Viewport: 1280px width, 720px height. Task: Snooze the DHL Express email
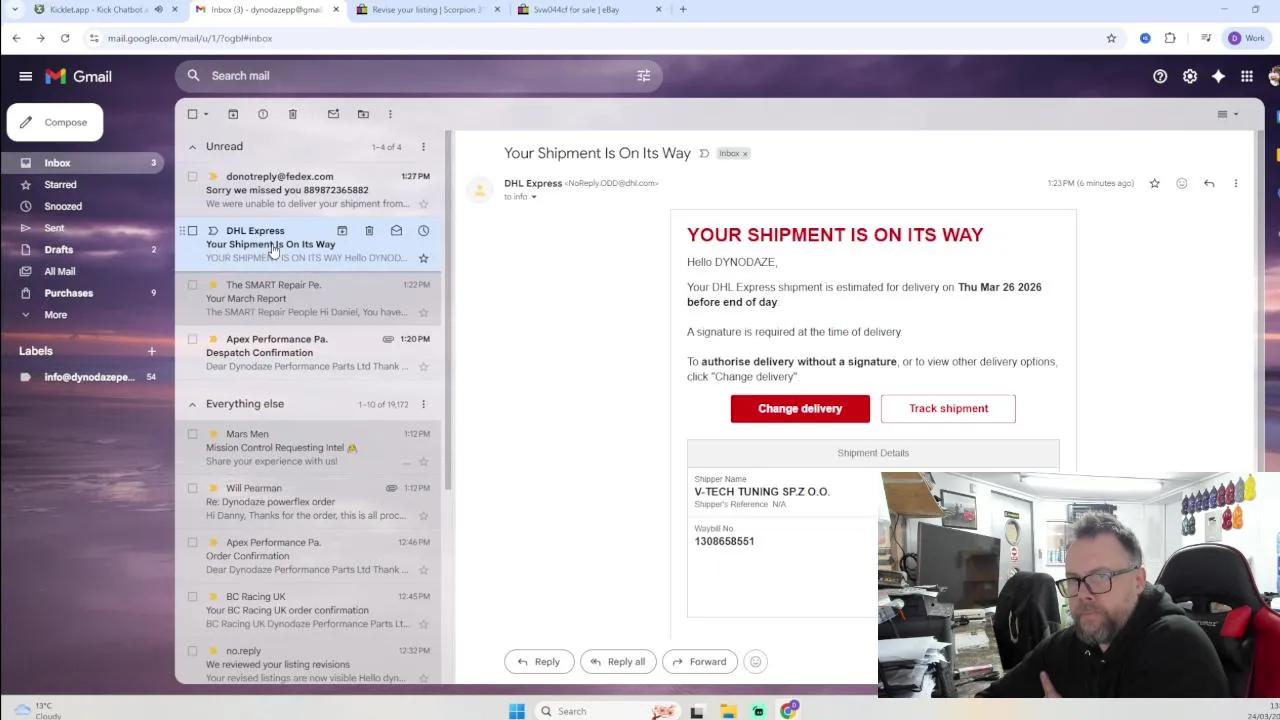click(x=423, y=231)
